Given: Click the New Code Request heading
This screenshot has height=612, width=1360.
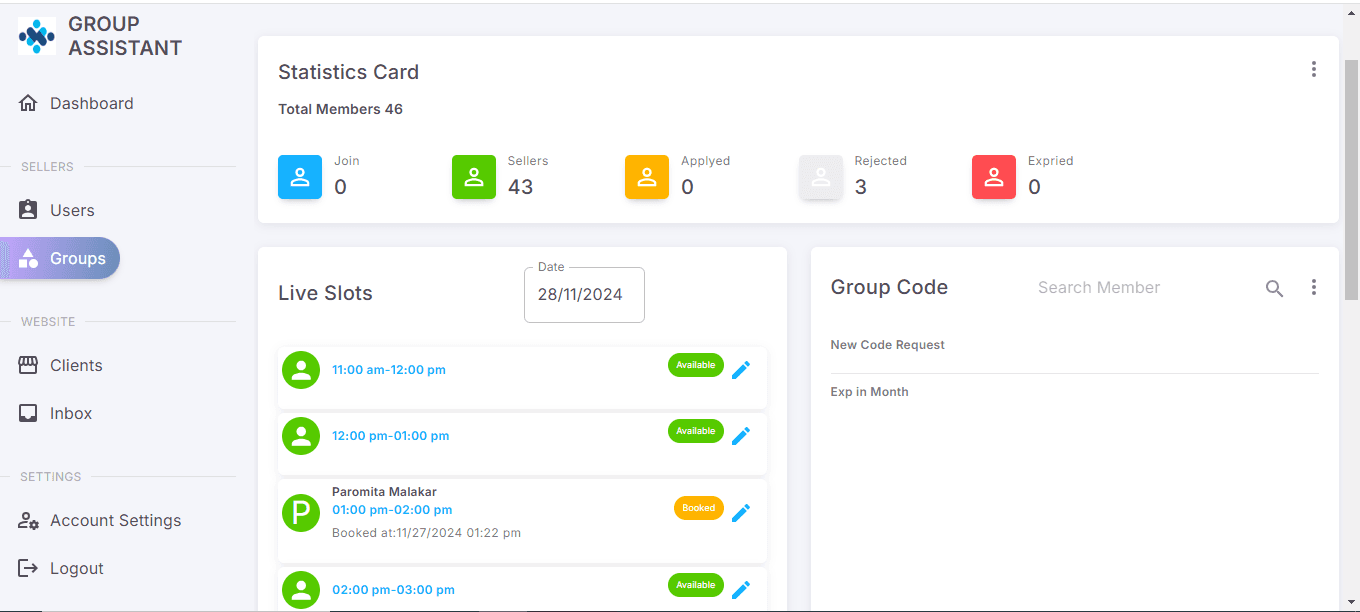Looking at the screenshot, I should [x=888, y=345].
